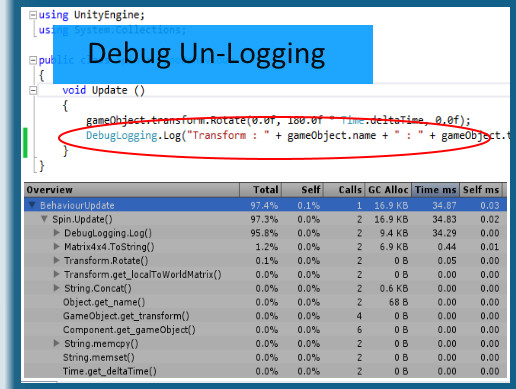Select the Object.get_name() row
The image size is (516, 389).
(x=265, y=302)
